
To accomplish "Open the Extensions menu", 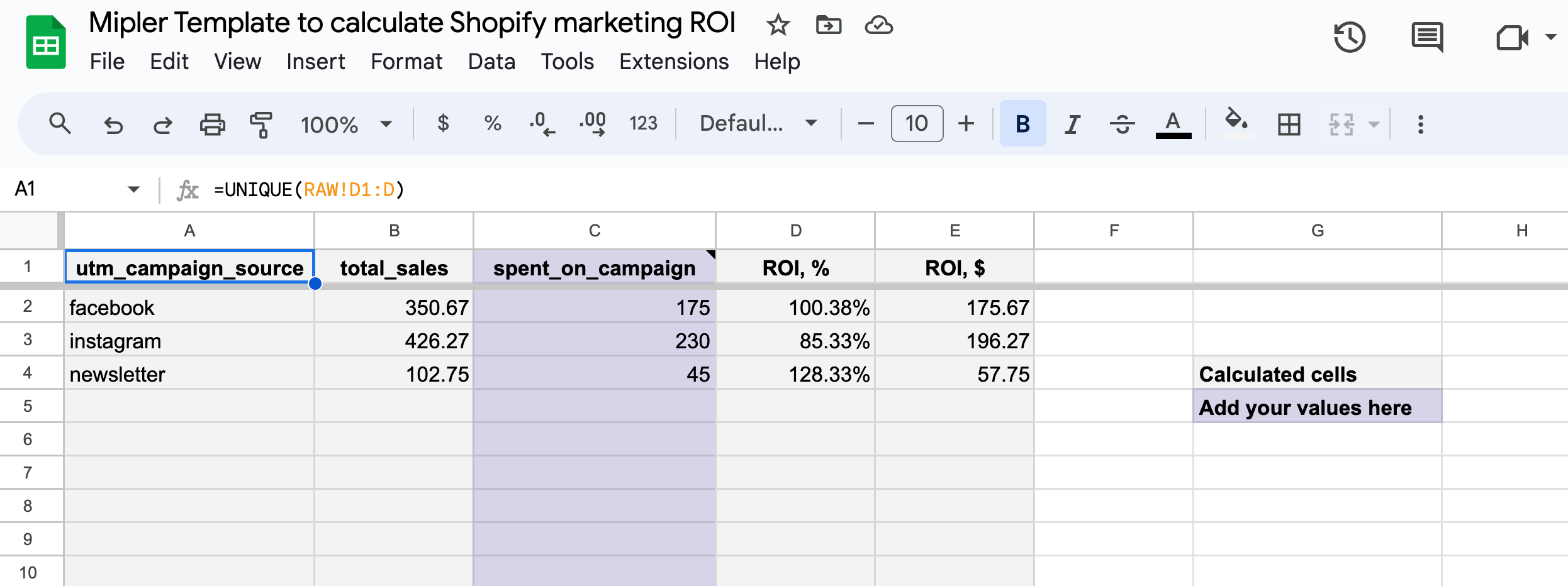I will tap(673, 62).
